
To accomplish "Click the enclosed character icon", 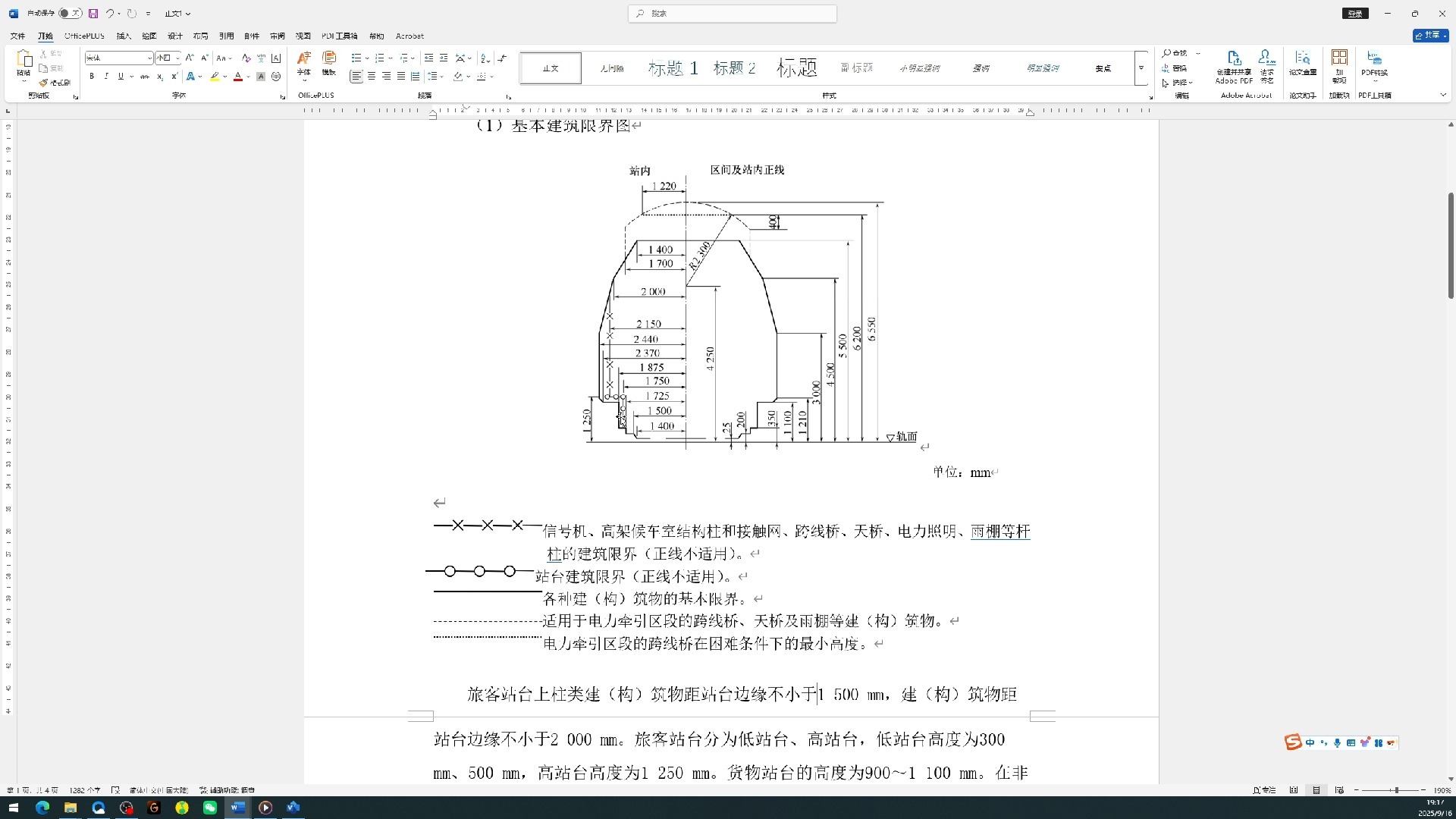I will 276,77.
